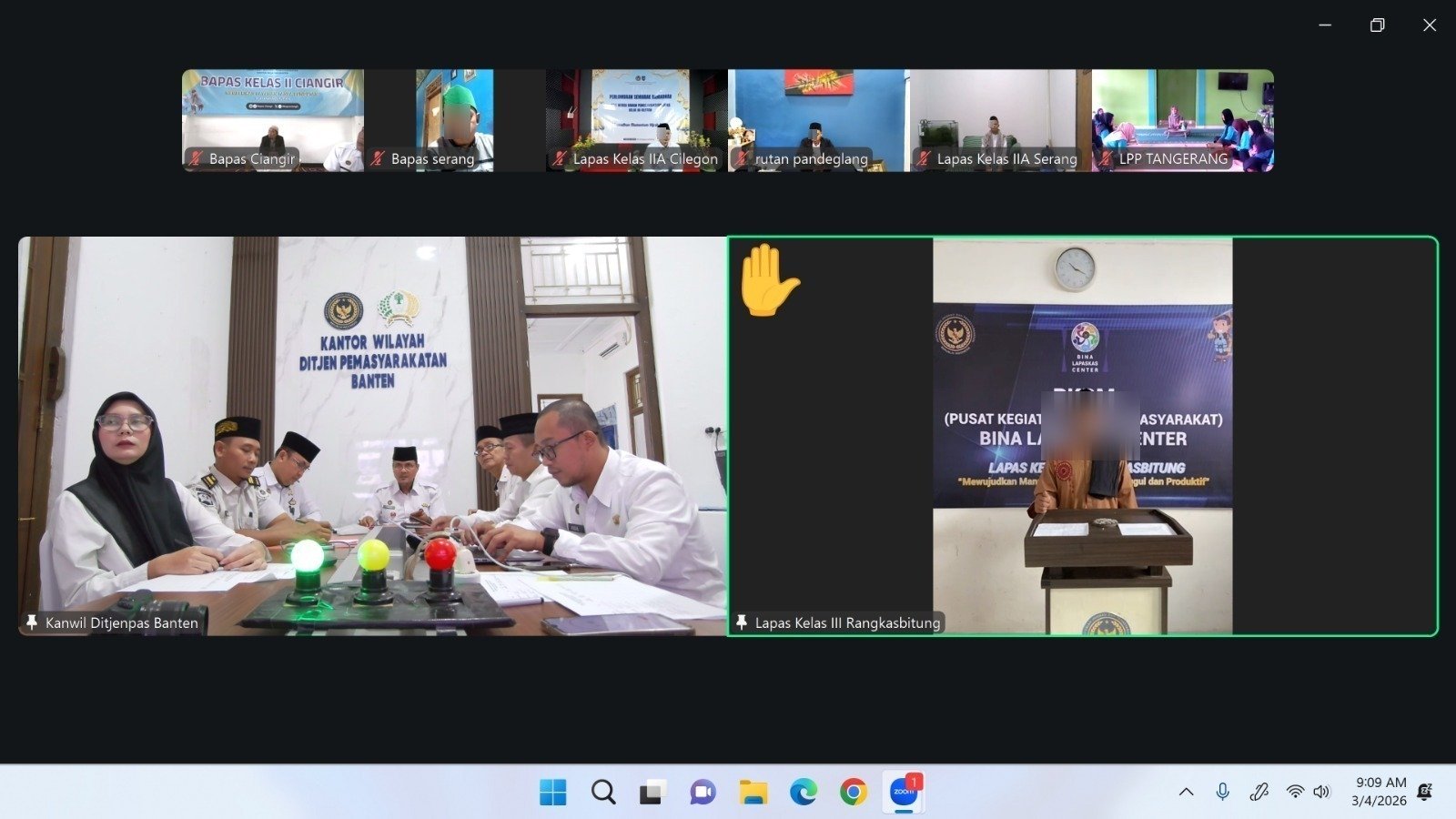This screenshot has height=819, width=1456.
Task: Open the Windows Start menu
Action: tap(552, 793)
